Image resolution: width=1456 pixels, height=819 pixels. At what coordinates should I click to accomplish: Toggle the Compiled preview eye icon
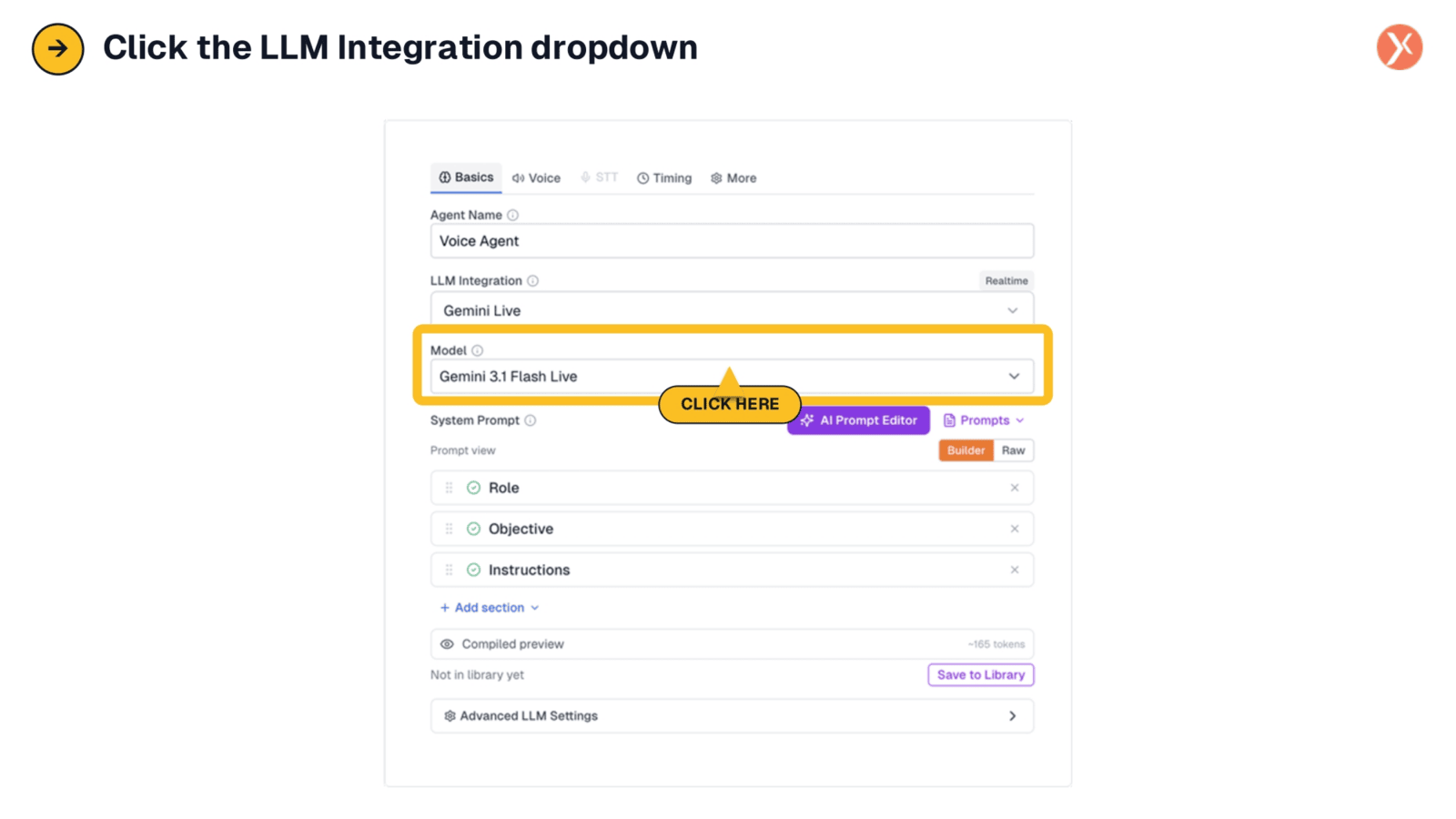447,644
